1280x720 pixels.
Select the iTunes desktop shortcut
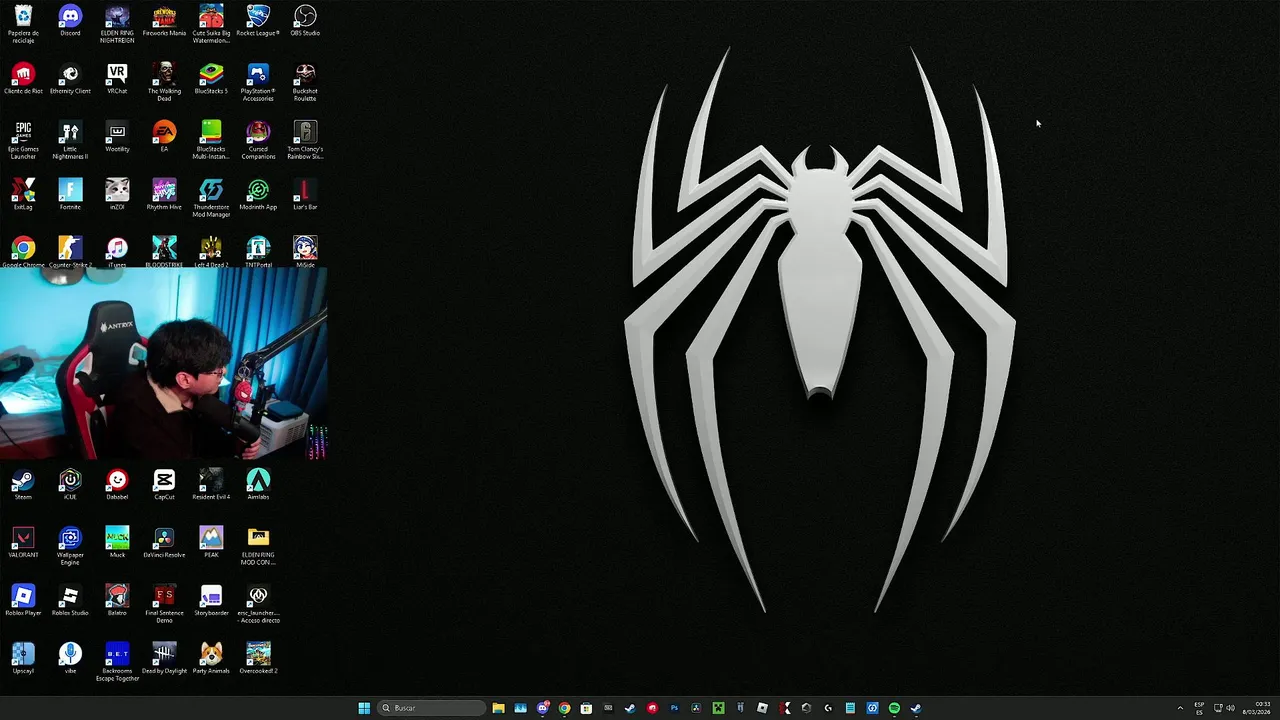pos(117,252)
